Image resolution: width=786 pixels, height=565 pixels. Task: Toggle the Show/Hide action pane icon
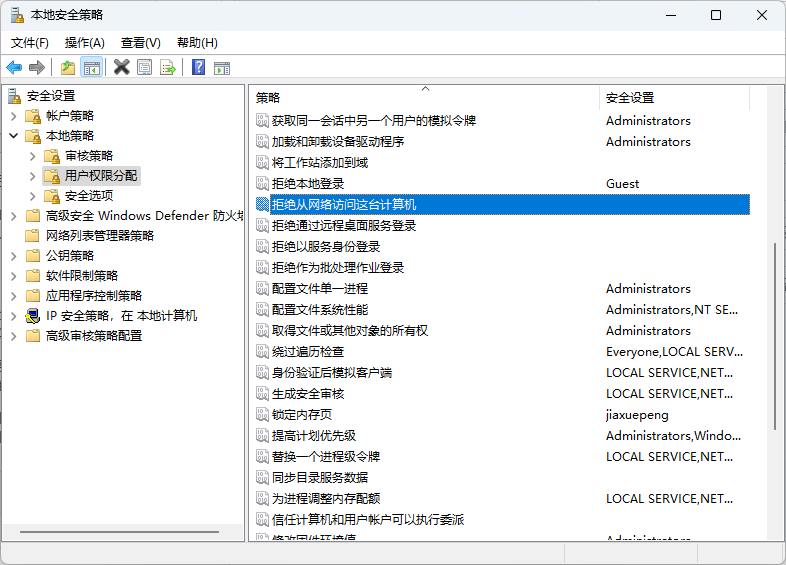[x=222, y=67]
